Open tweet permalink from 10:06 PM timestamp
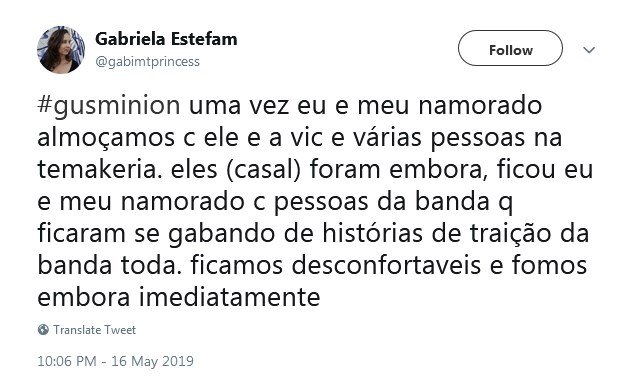This screenshot has width=630, height=379. coord(67,361)
